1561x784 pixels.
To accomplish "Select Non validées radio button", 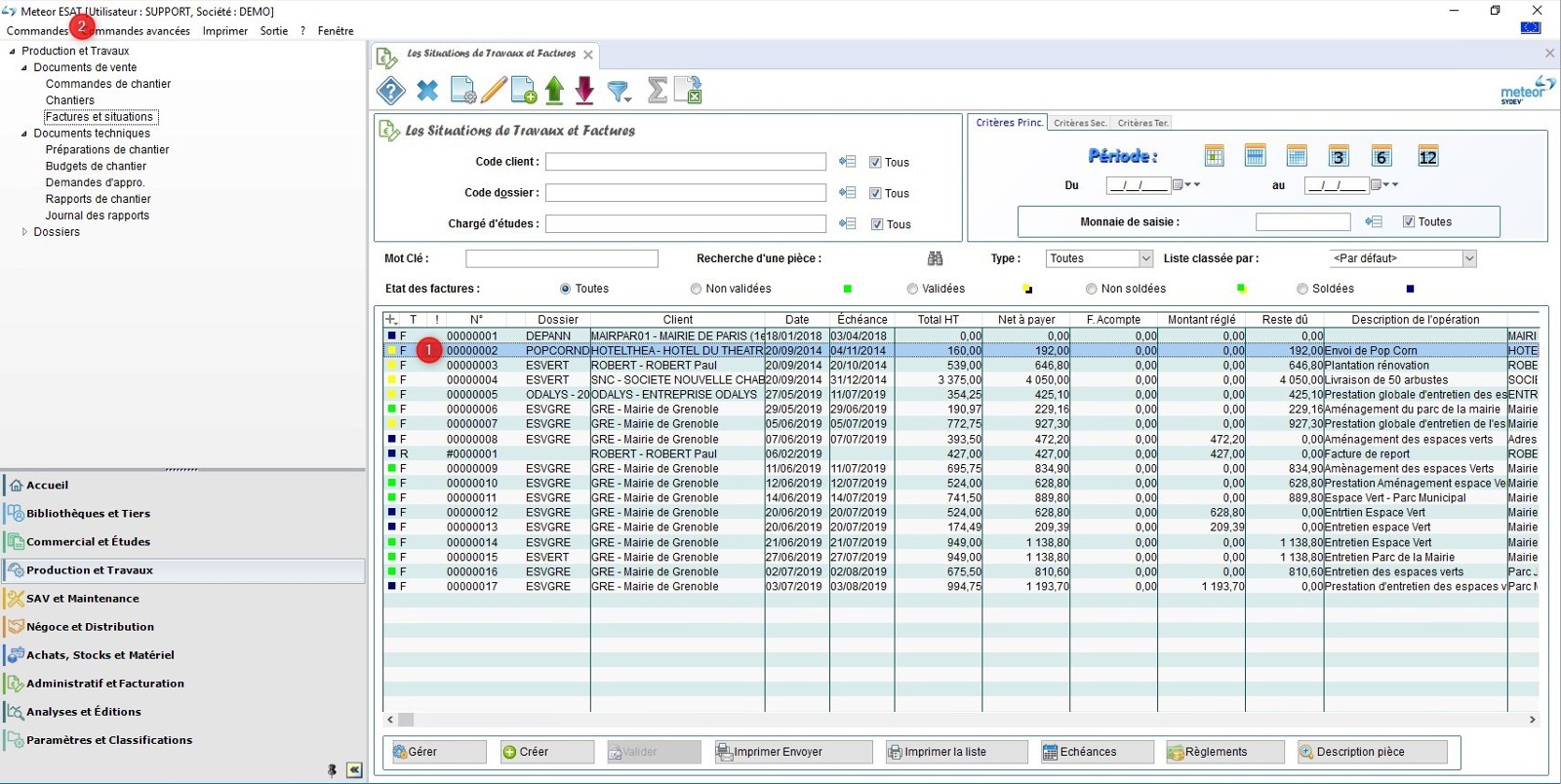I will tap(696, 289).
